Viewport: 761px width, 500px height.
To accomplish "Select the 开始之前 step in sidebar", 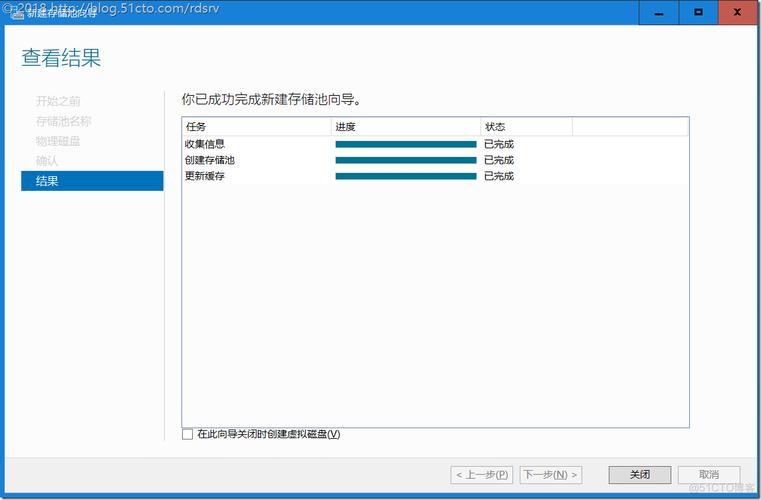I will 58,101.
